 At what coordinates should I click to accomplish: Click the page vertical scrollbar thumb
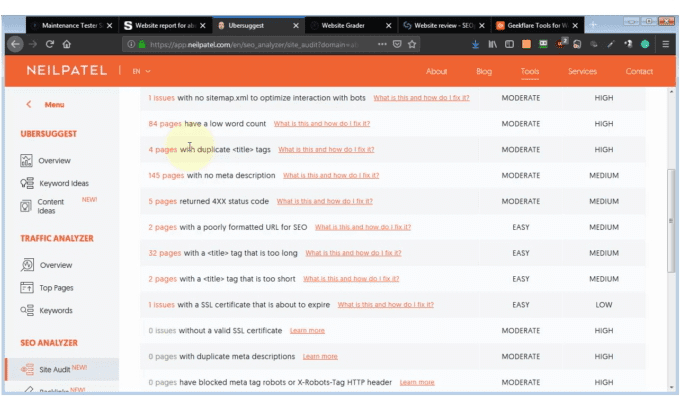click(x=671, y=221)
